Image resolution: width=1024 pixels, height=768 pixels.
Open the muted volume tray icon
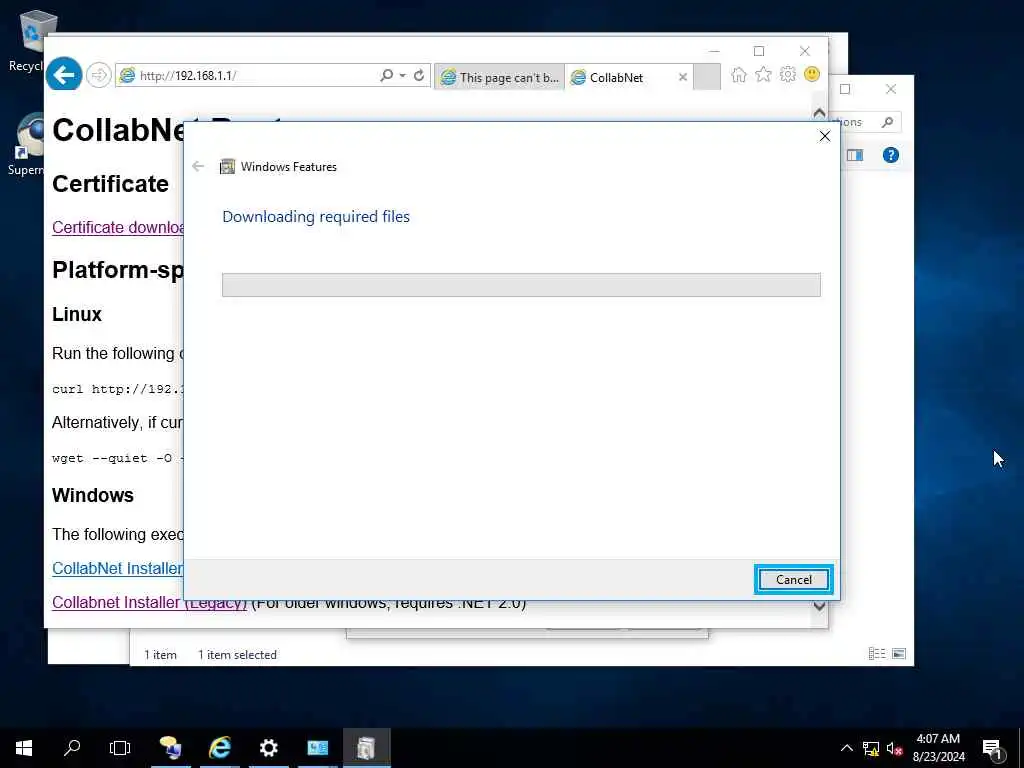(894, 749)
